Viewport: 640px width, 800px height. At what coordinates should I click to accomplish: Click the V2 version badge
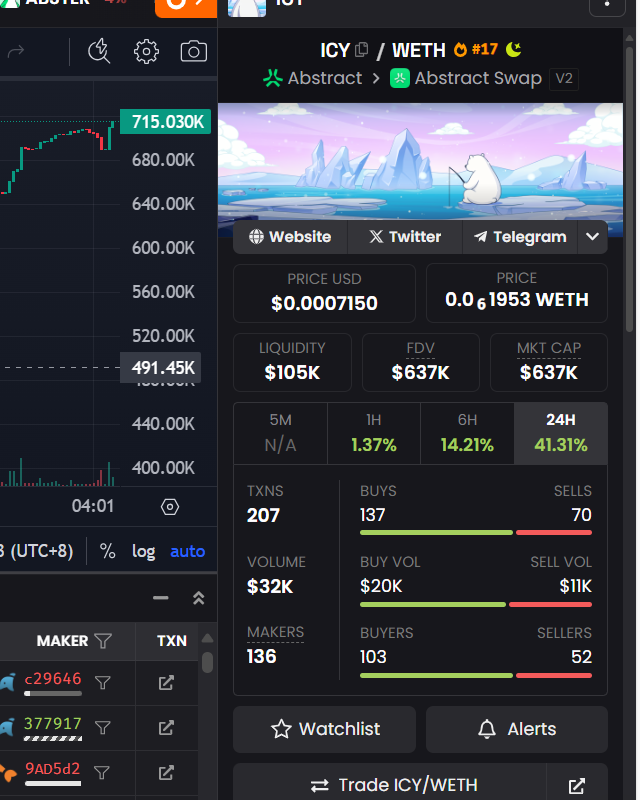(x=564, y=79)
